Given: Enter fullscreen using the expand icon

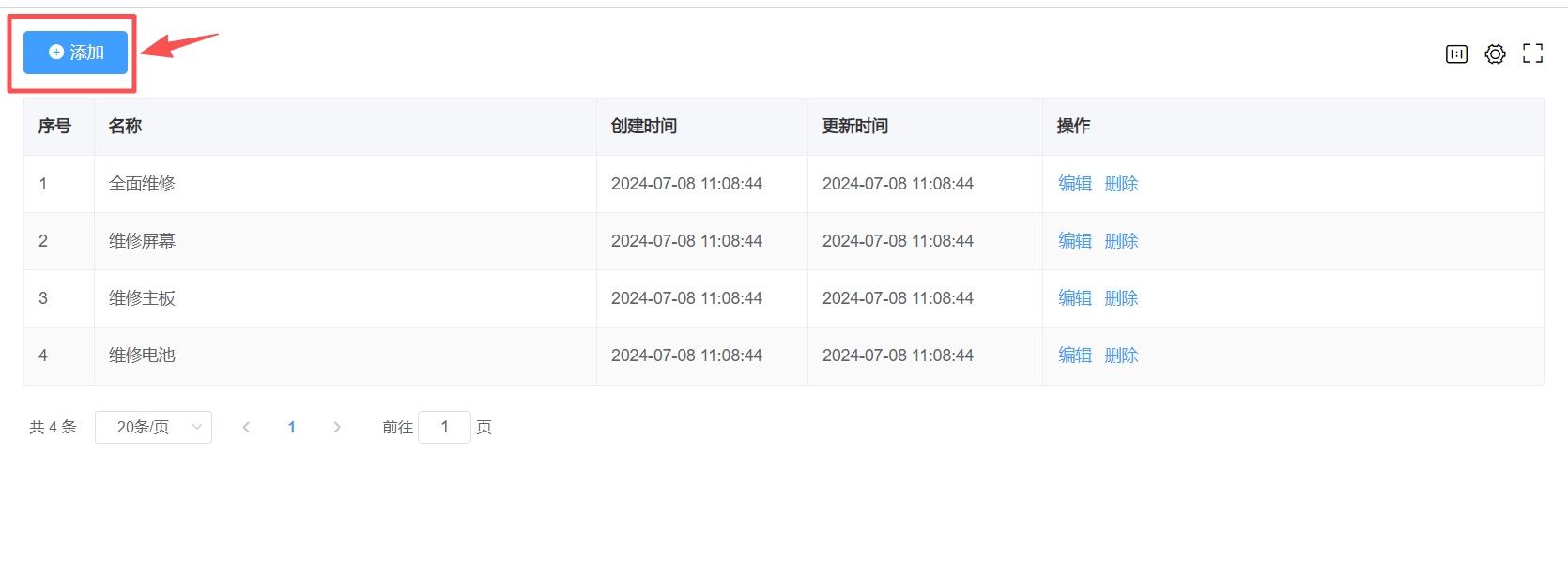Looking at the screenshot, I should 1532,53.
